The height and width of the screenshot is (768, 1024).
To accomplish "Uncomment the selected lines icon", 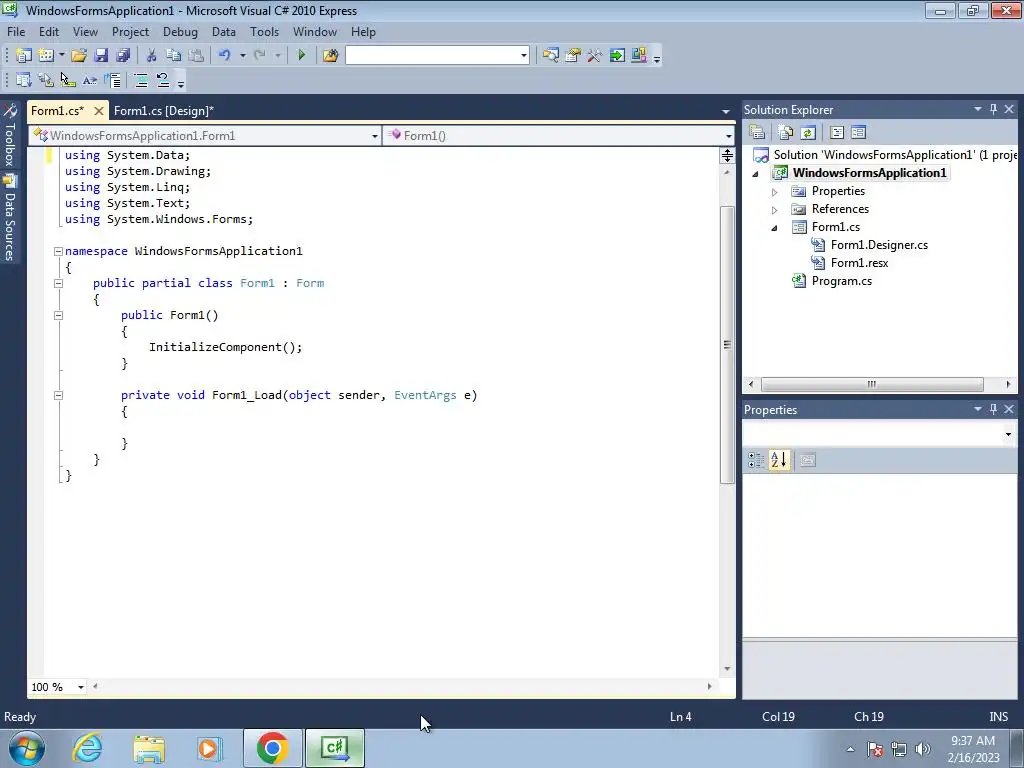I will click(163, 80).
